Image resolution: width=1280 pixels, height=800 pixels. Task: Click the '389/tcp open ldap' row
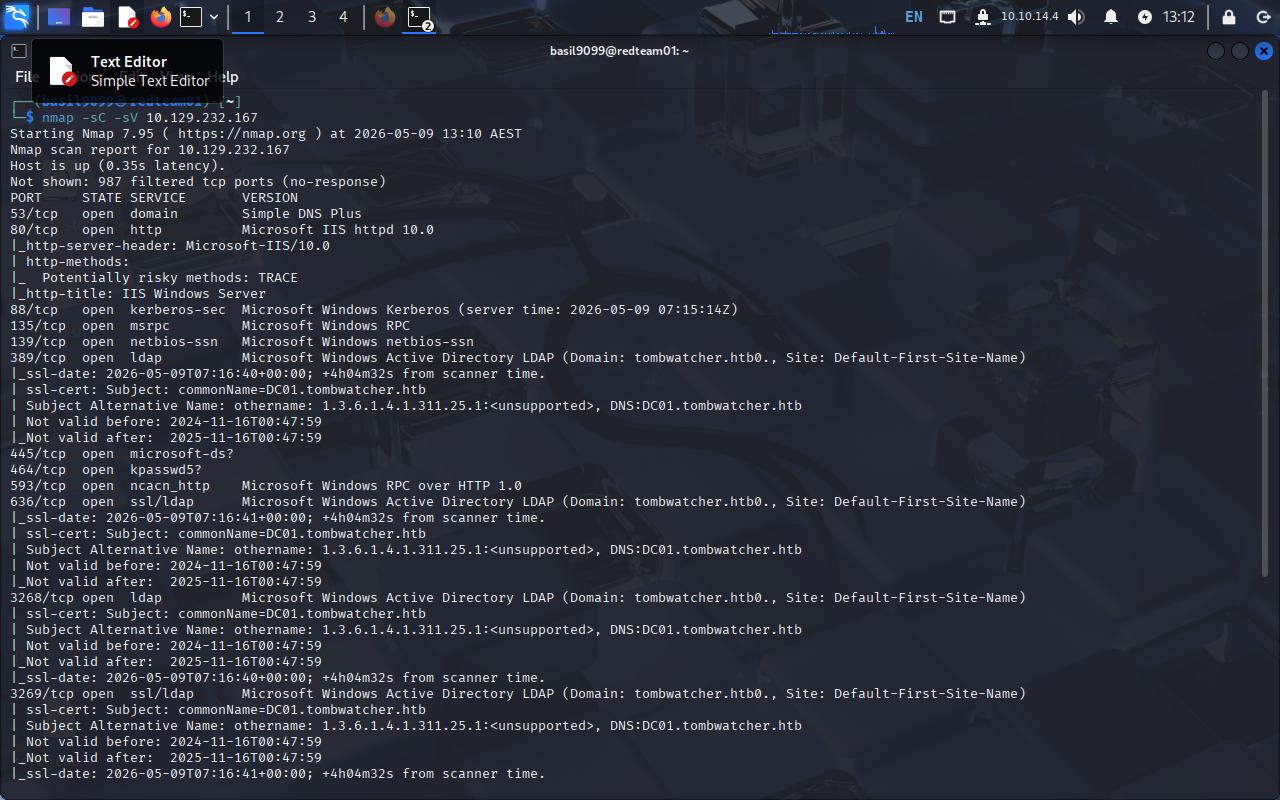518,358
